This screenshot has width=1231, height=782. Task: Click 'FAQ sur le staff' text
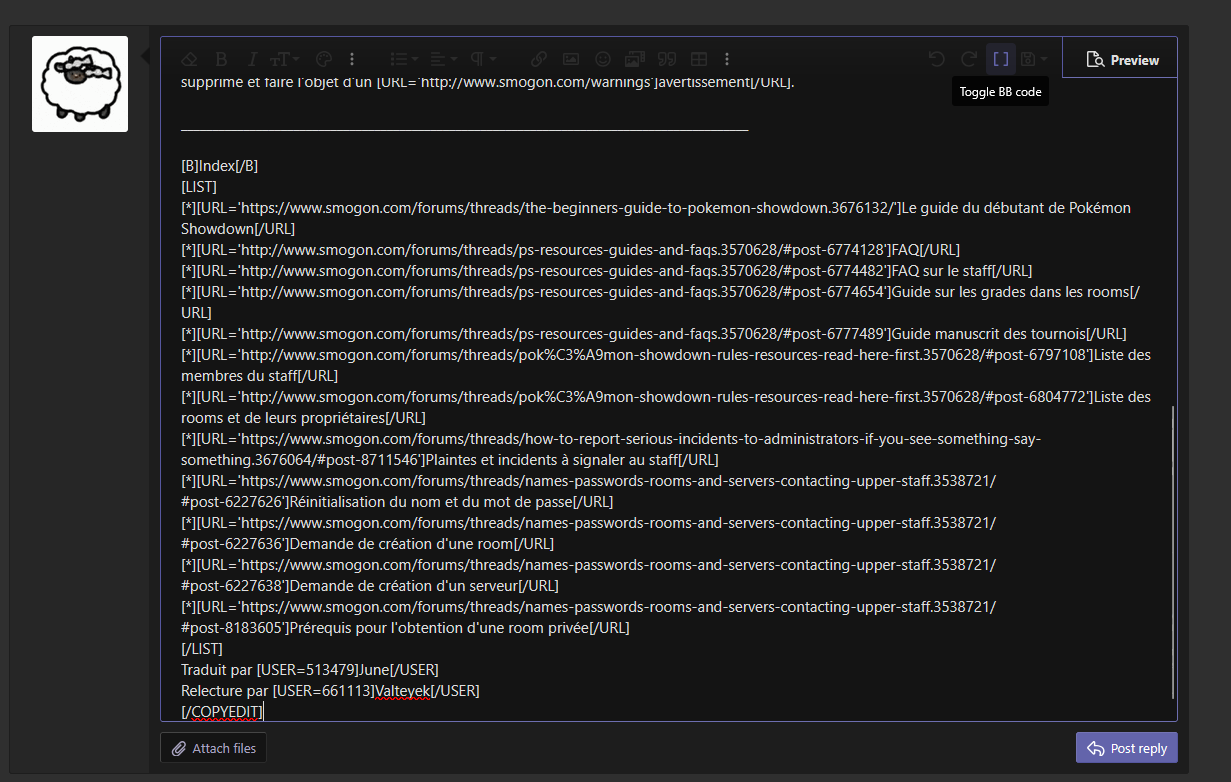943,270
